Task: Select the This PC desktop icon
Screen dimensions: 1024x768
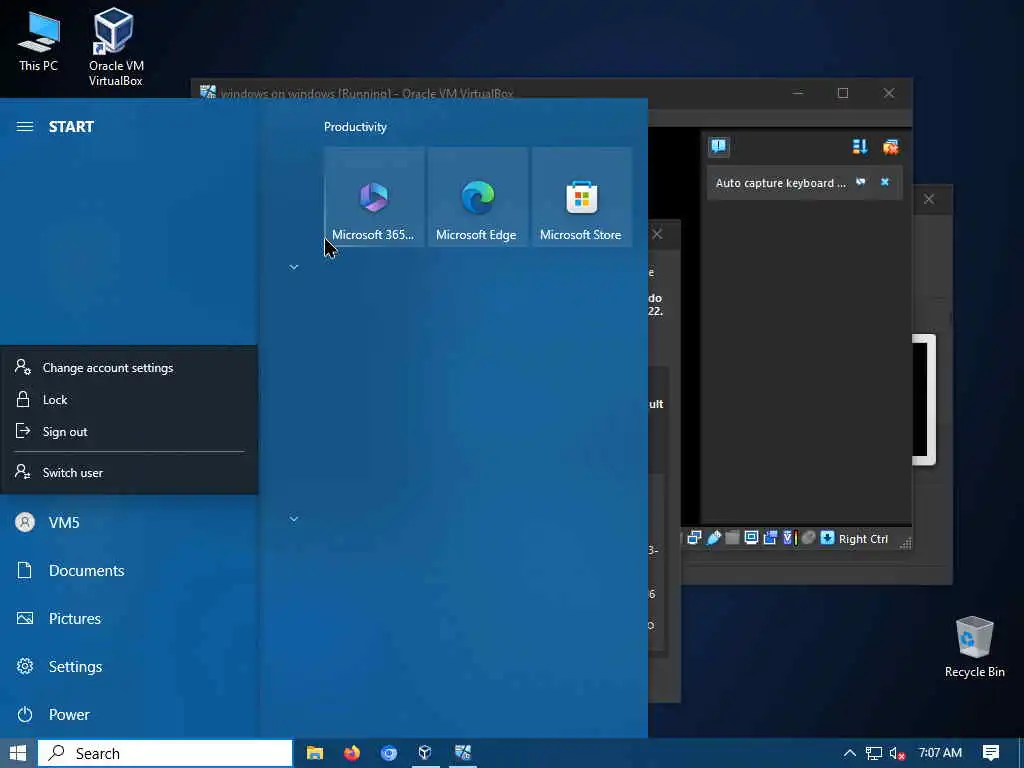Action: (39, 41)
